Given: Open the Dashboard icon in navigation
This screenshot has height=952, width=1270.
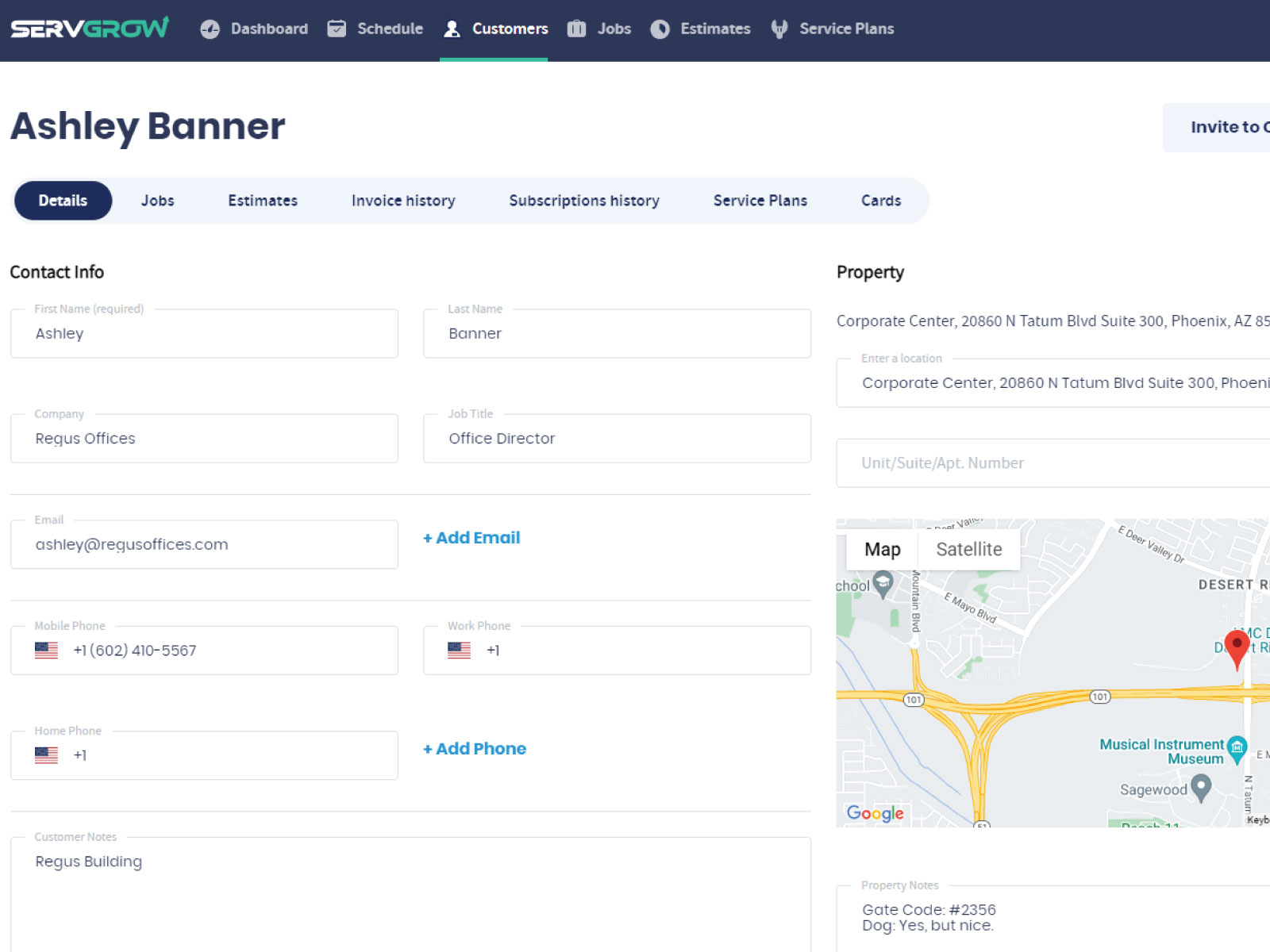Looking at the screenshot, I should pos(210,29).
